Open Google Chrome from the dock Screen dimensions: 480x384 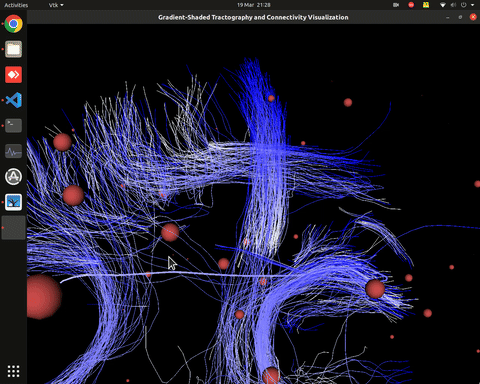click(13, 24)
